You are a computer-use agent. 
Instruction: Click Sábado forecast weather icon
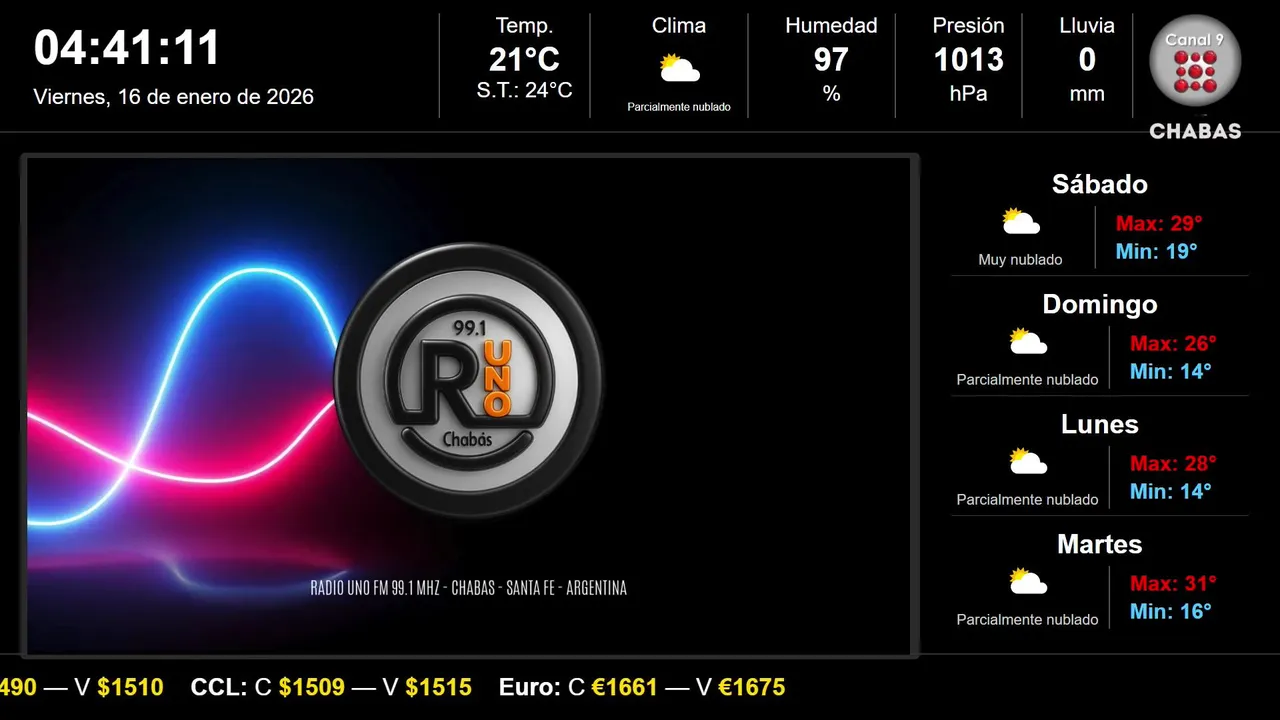pyautogui.click(x=1021, y=222)
